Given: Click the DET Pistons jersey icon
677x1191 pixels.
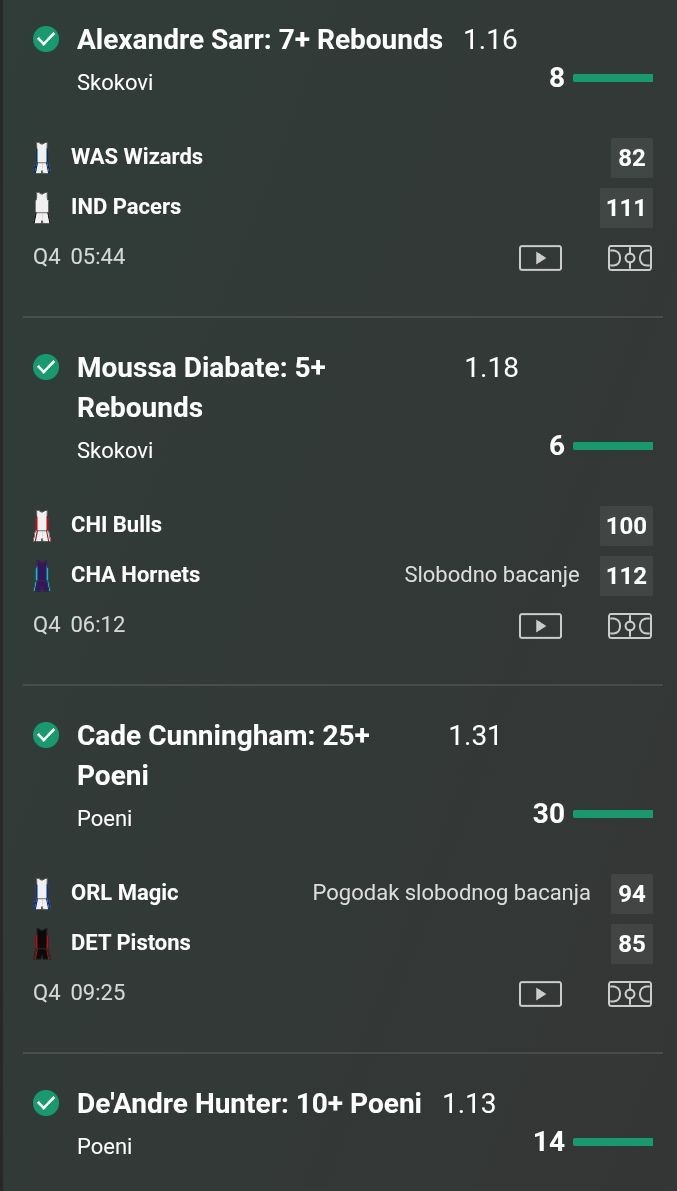Looking at the screenshot, I should click(42, 943).
